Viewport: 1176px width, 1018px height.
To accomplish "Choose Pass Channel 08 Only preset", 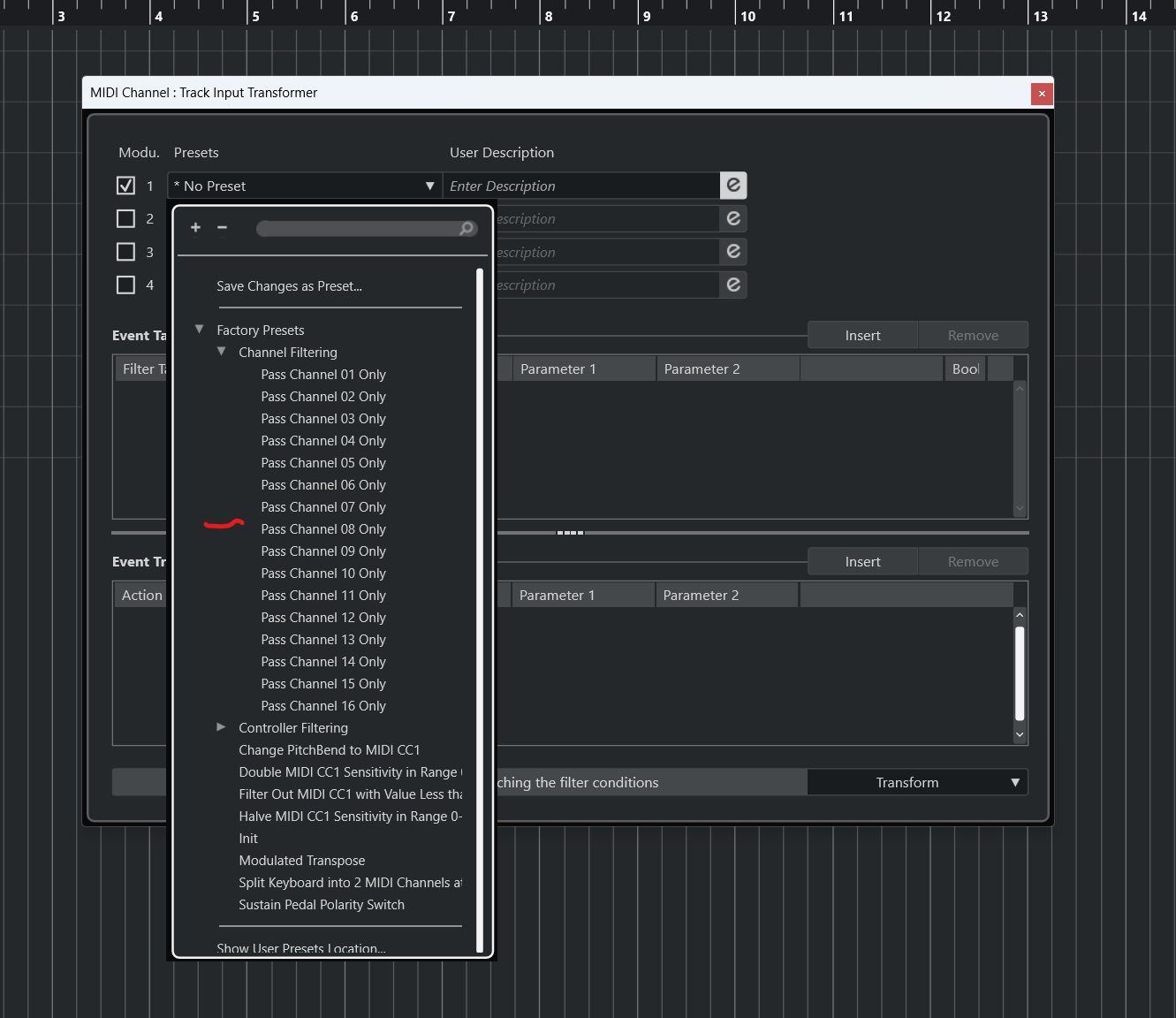I will point(323,529).
